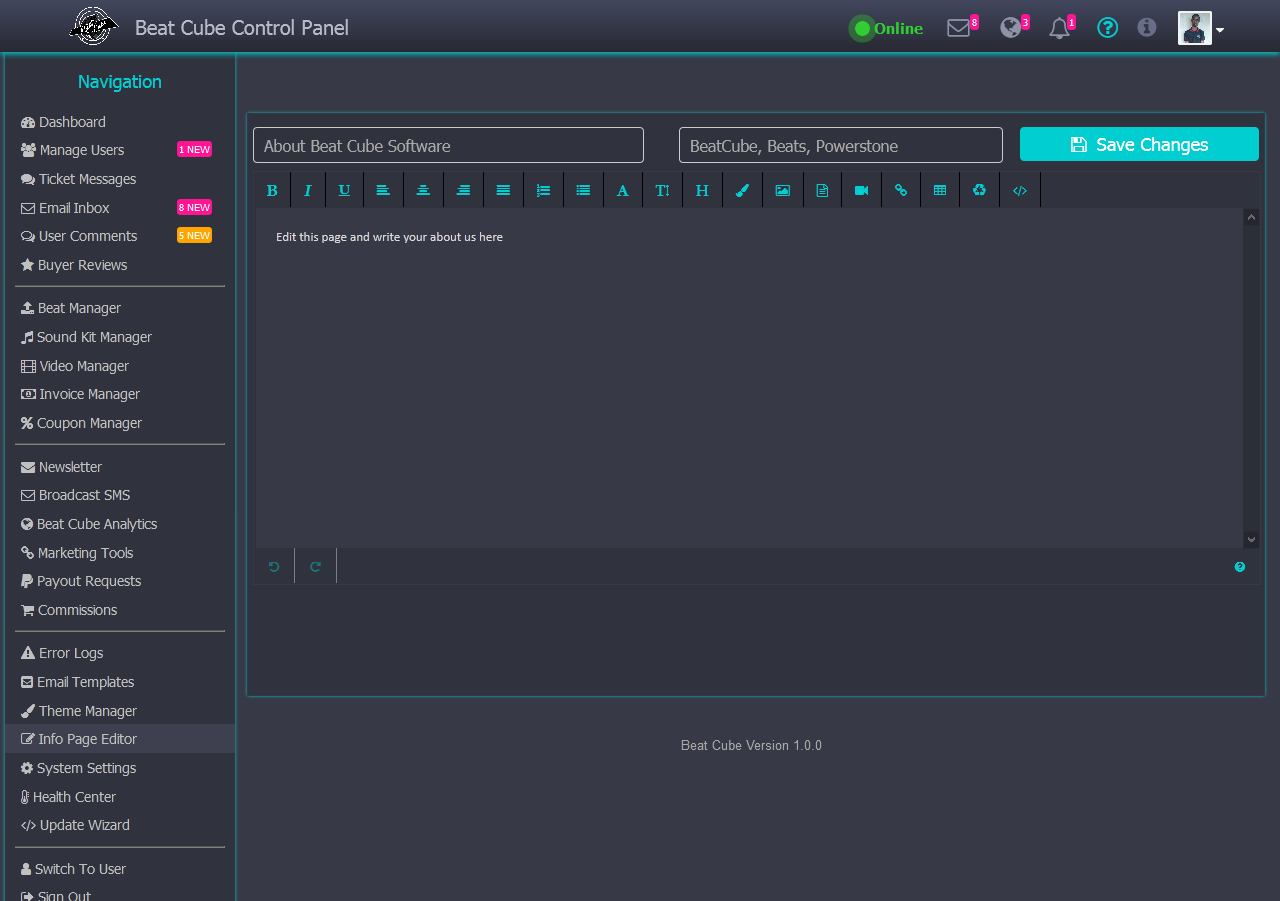Viewport: 1280px width, 901px height.
Task: Open Email Inbox in navigation
Action: (65, 208)
